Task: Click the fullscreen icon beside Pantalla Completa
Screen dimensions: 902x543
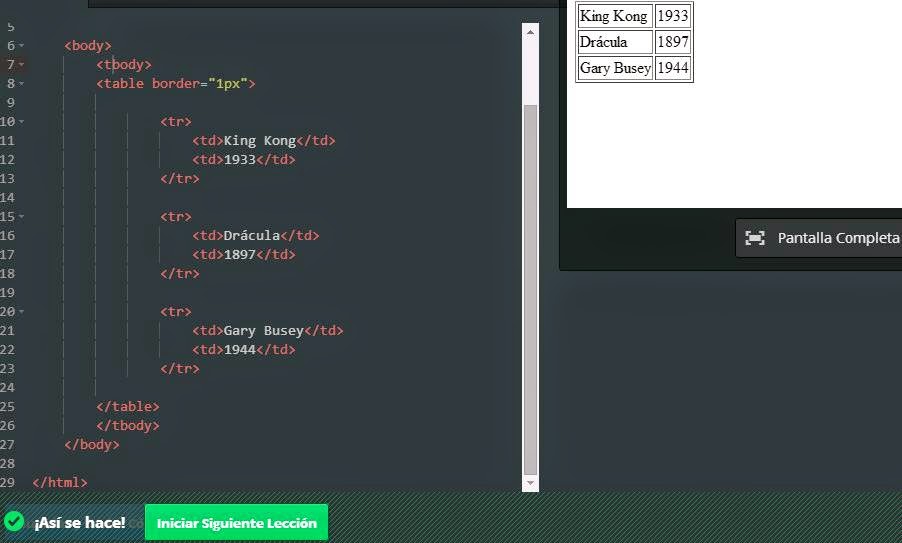Action: [x=755, y=238]
